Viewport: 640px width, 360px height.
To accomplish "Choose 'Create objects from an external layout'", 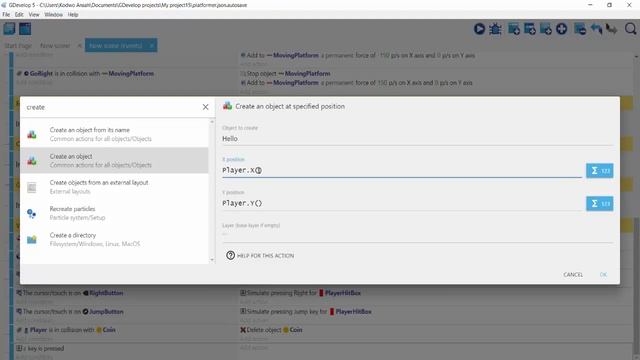I will click(114, 187).
